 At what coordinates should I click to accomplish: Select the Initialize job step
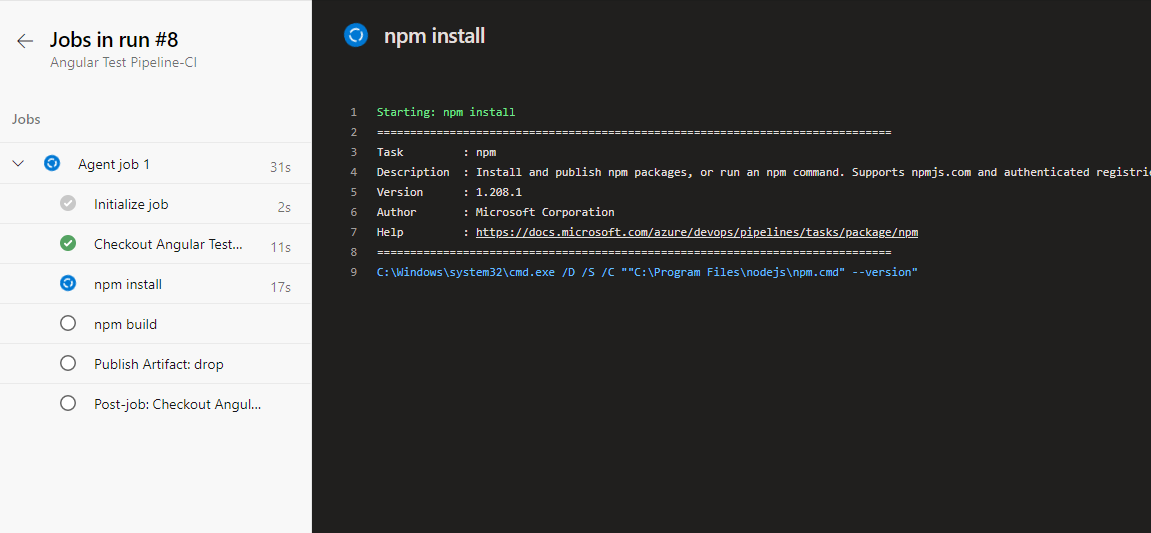pos(131,204)
